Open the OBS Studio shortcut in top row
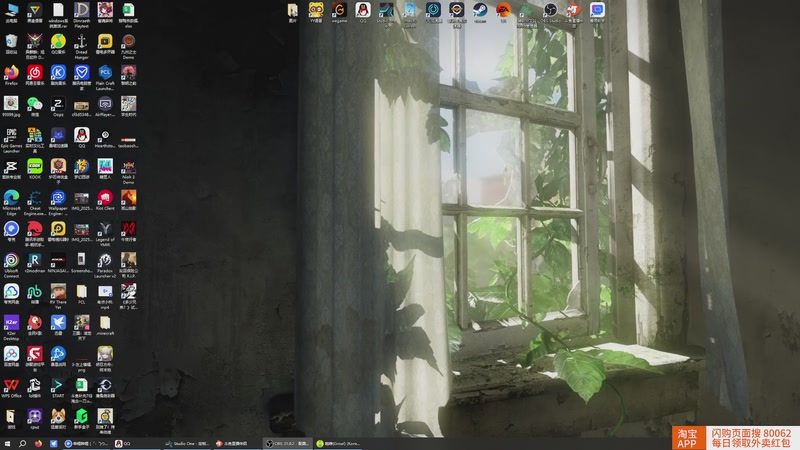 (x=551, y=12)
